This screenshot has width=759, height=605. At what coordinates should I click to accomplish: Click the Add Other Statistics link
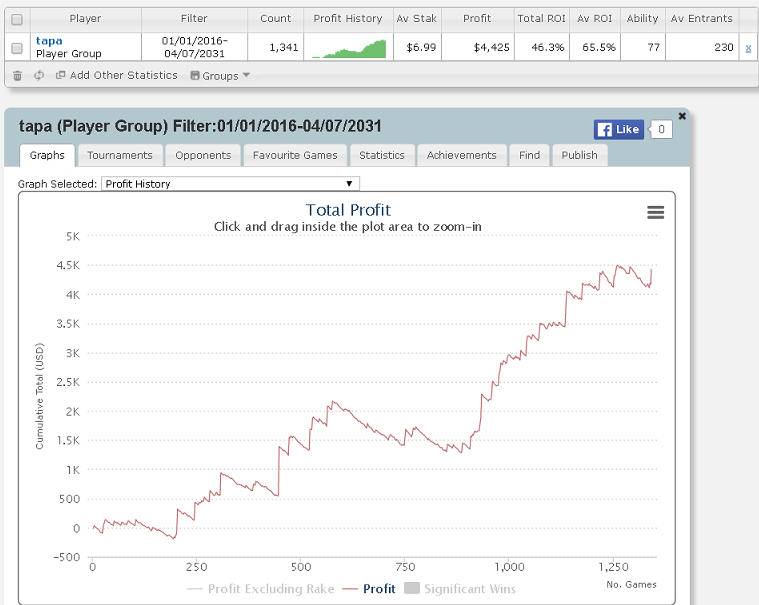coord(117,76)
